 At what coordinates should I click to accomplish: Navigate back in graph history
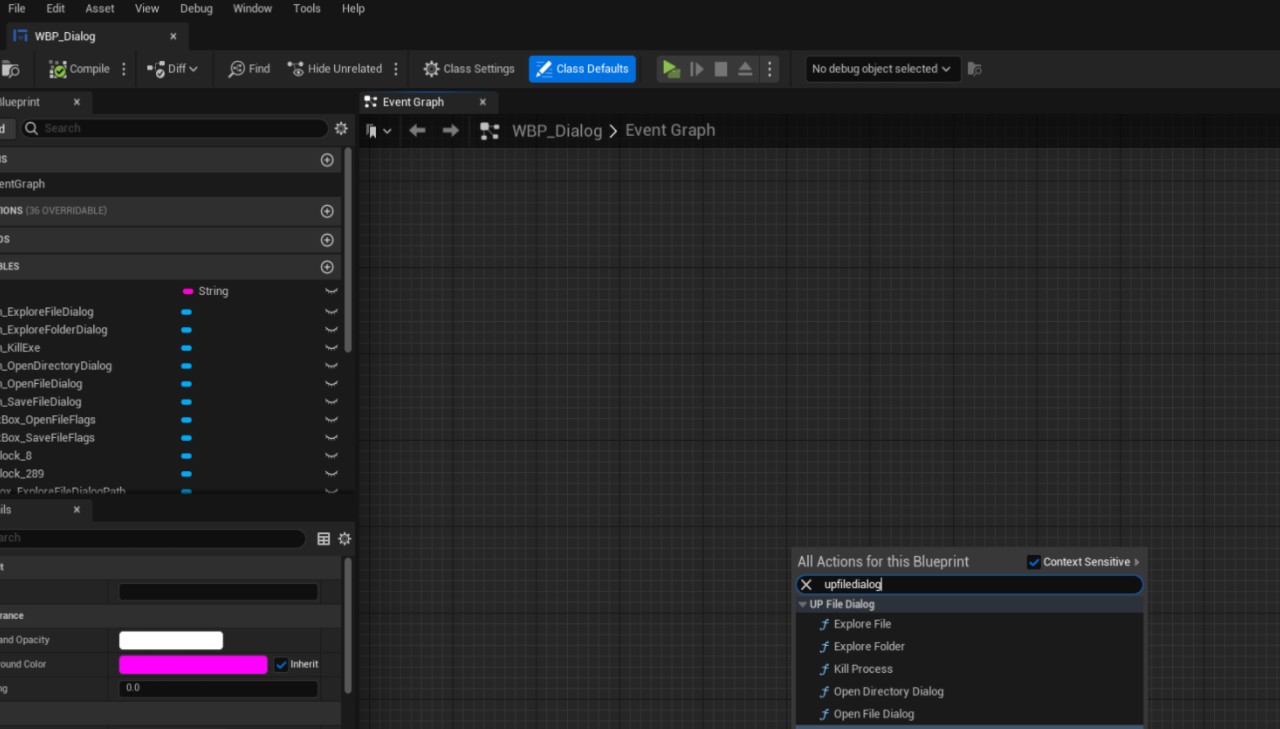[x=417, y=131]
